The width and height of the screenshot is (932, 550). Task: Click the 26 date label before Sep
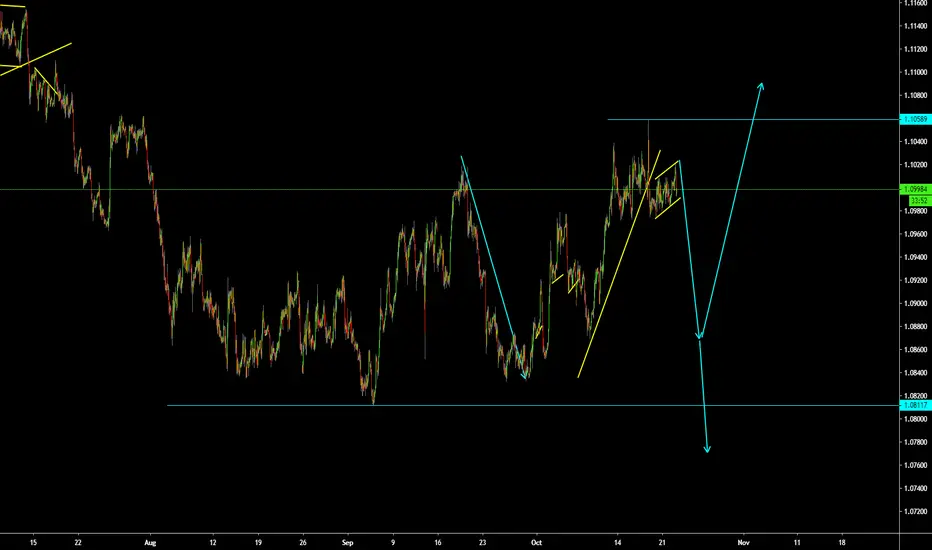[x=303, y=542]
